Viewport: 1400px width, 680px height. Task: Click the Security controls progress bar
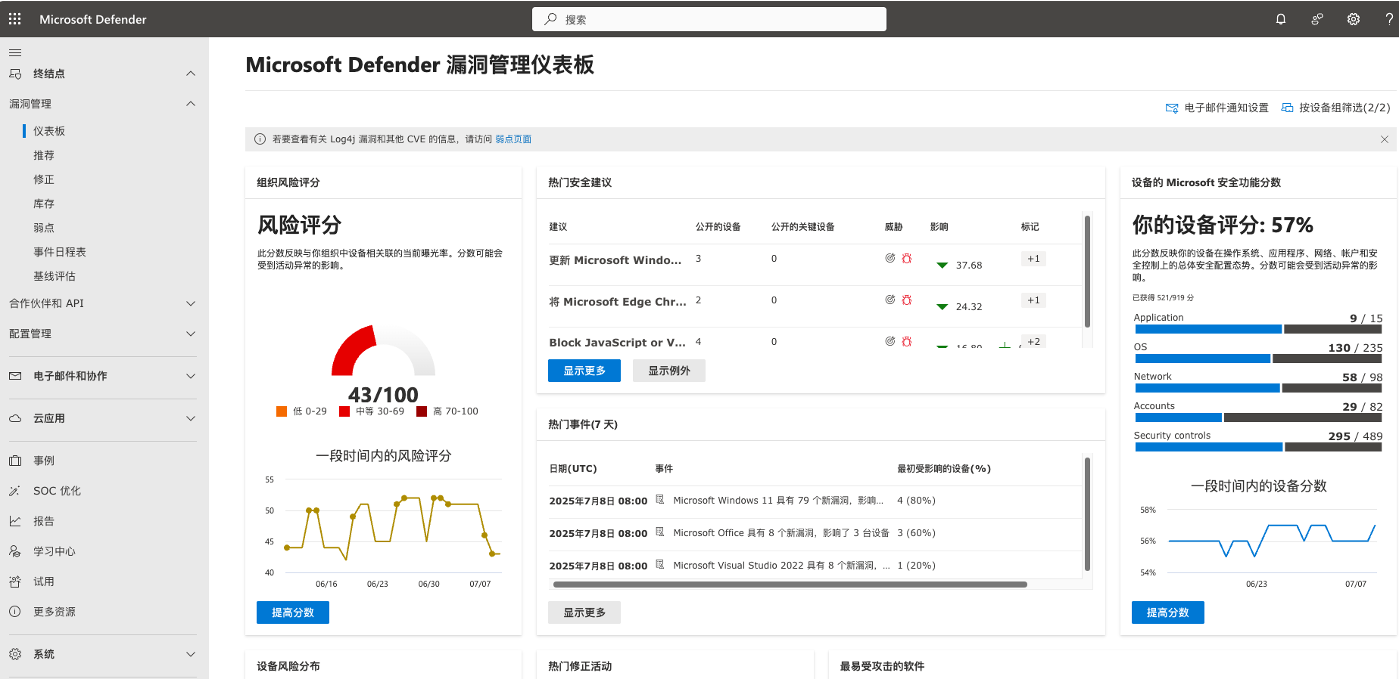(1258, 447)
